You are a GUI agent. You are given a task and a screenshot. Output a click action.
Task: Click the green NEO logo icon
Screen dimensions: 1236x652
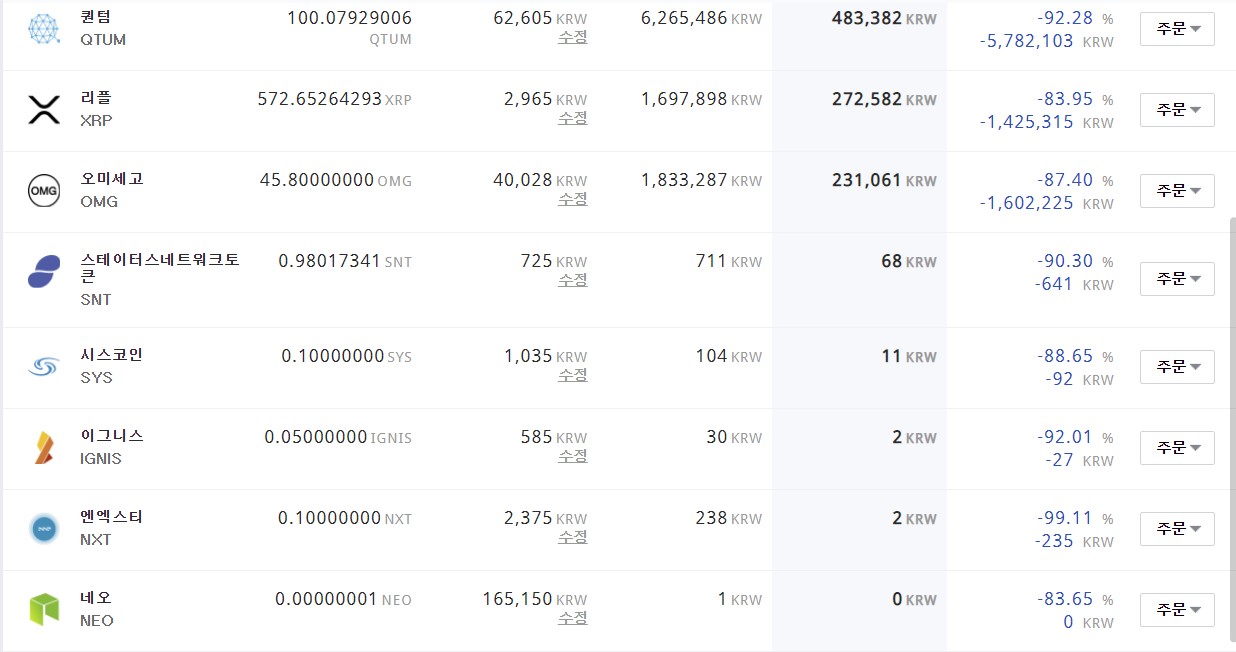point(44,609)
